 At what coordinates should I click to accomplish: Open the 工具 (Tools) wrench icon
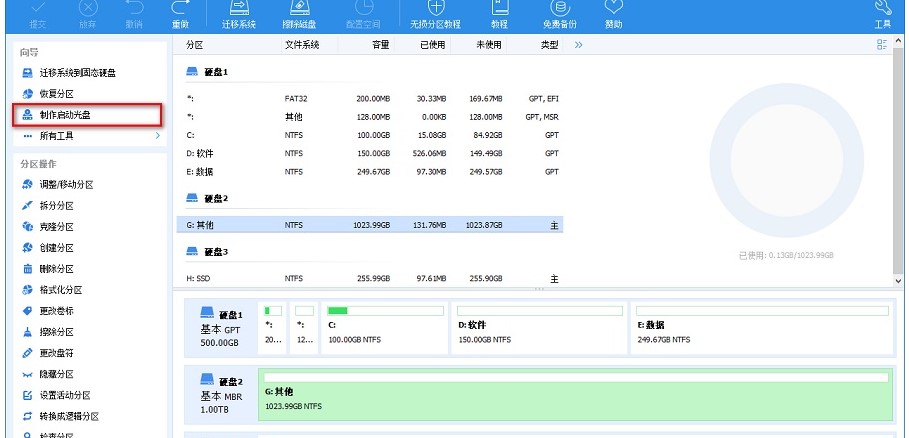tap(882, 14)
